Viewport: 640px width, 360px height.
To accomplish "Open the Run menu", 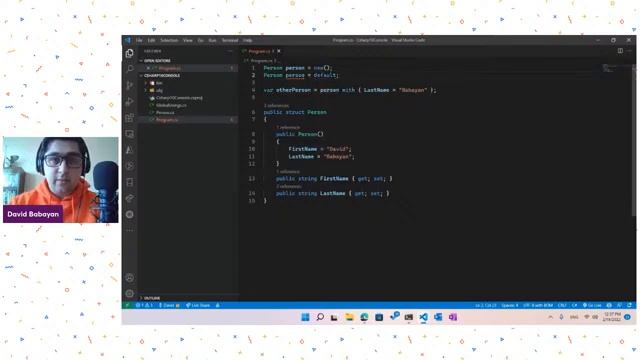I will (x=212, y=40).
